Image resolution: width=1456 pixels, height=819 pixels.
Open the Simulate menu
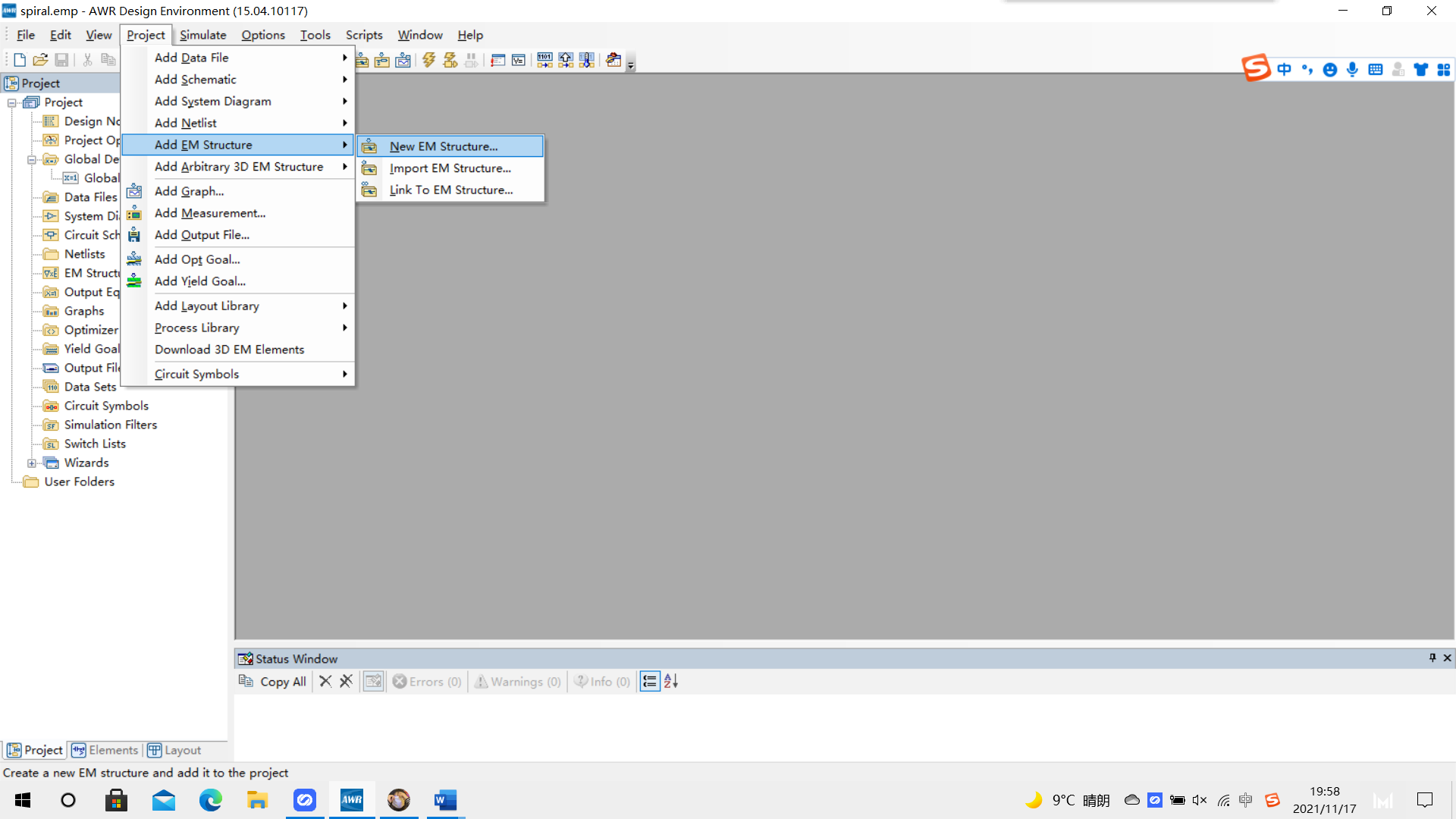[202, 35]
